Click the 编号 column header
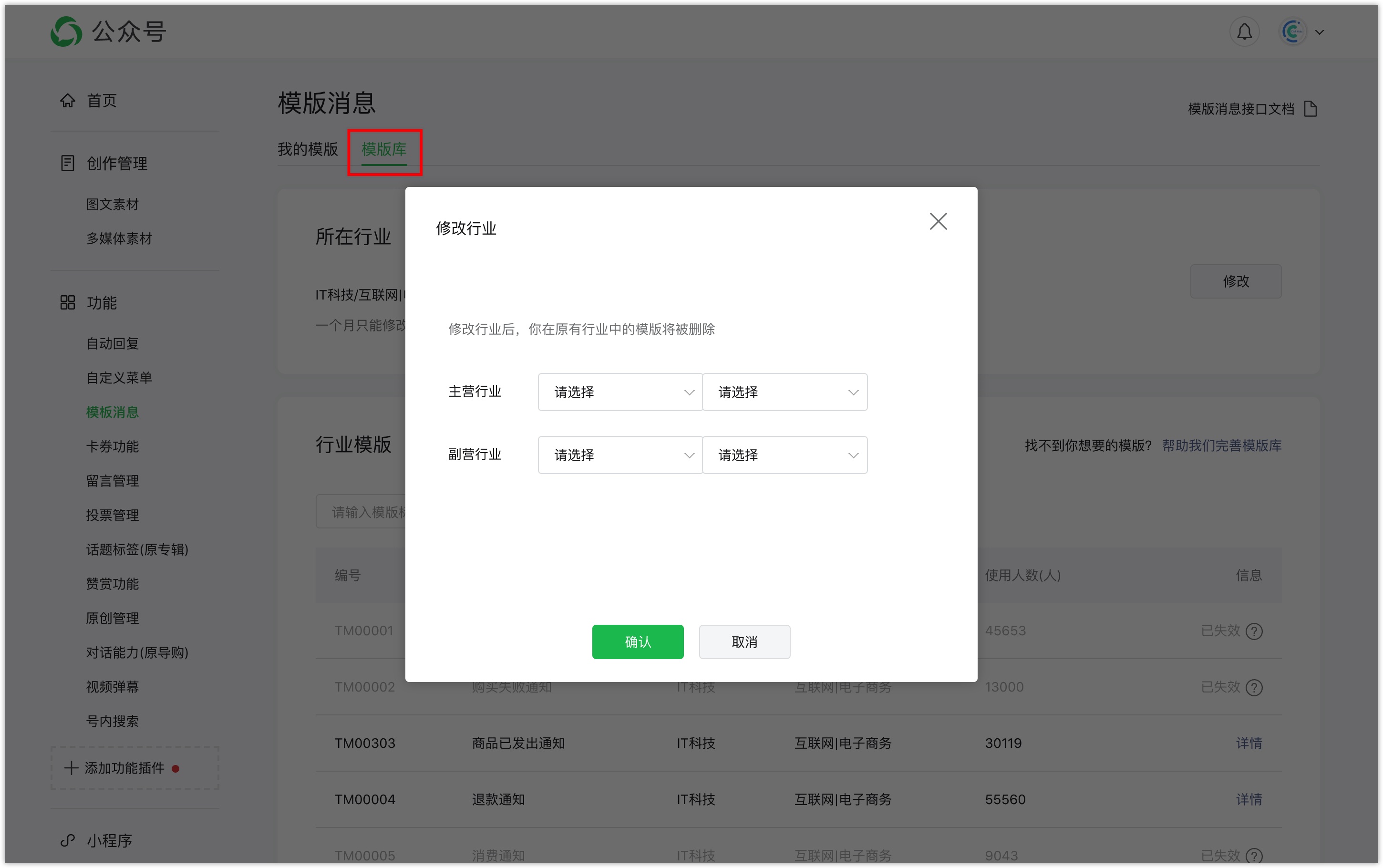The image size is (1383, 868). click(348, 575)
